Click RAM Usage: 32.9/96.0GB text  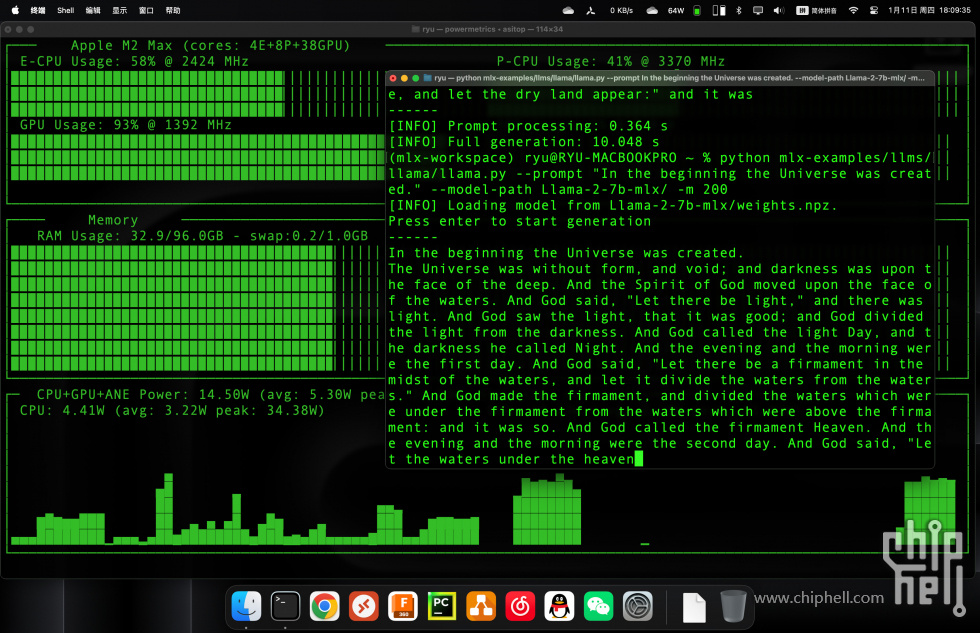click(130, 236)
